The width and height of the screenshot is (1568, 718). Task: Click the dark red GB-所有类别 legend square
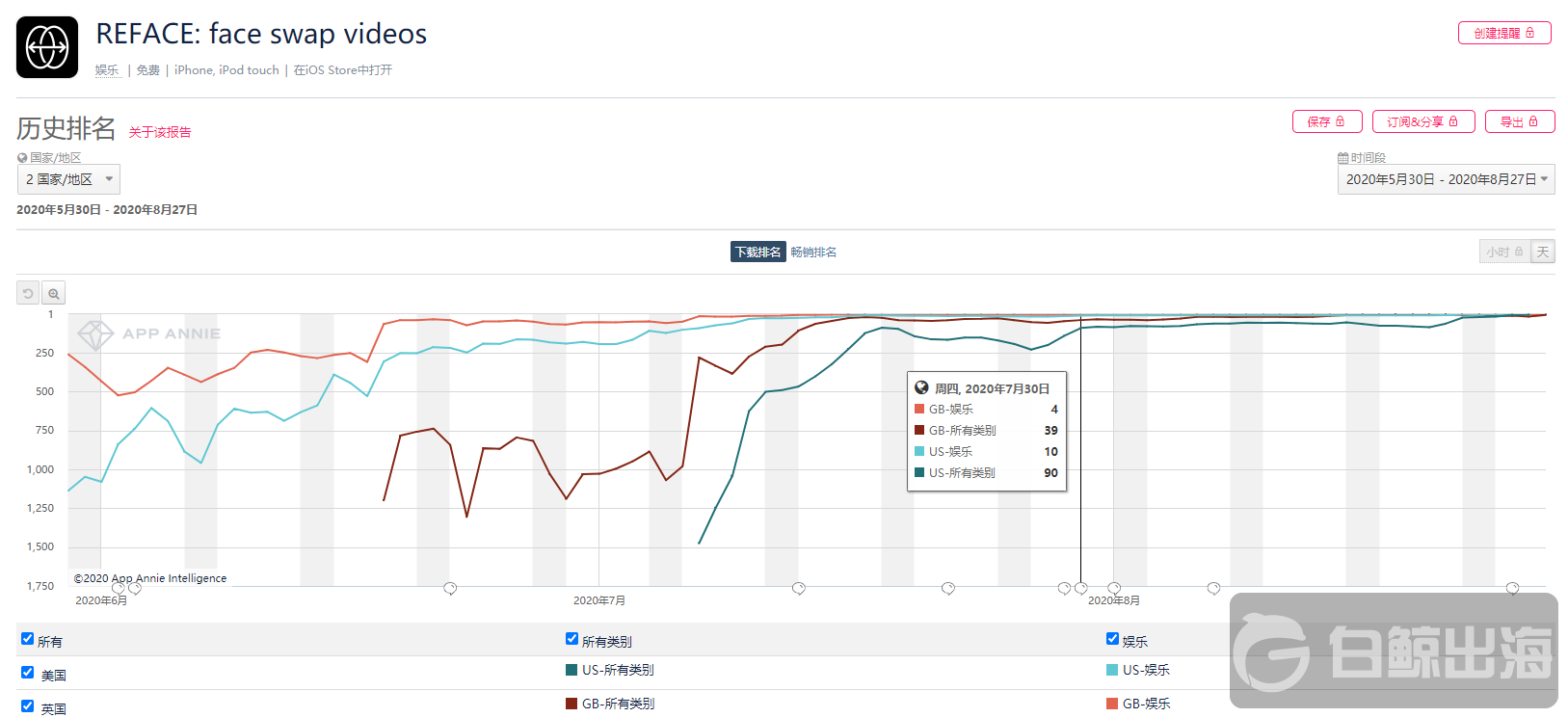tap(571, 704)
